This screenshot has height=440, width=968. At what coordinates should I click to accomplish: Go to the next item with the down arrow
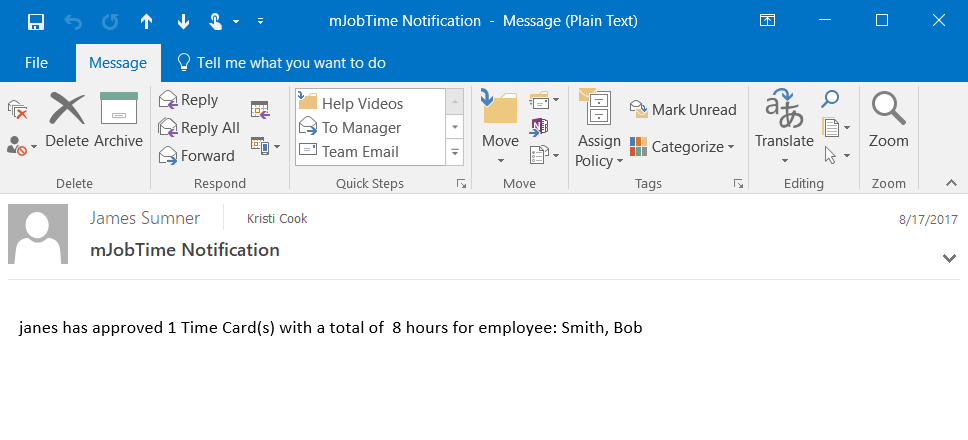183,22
